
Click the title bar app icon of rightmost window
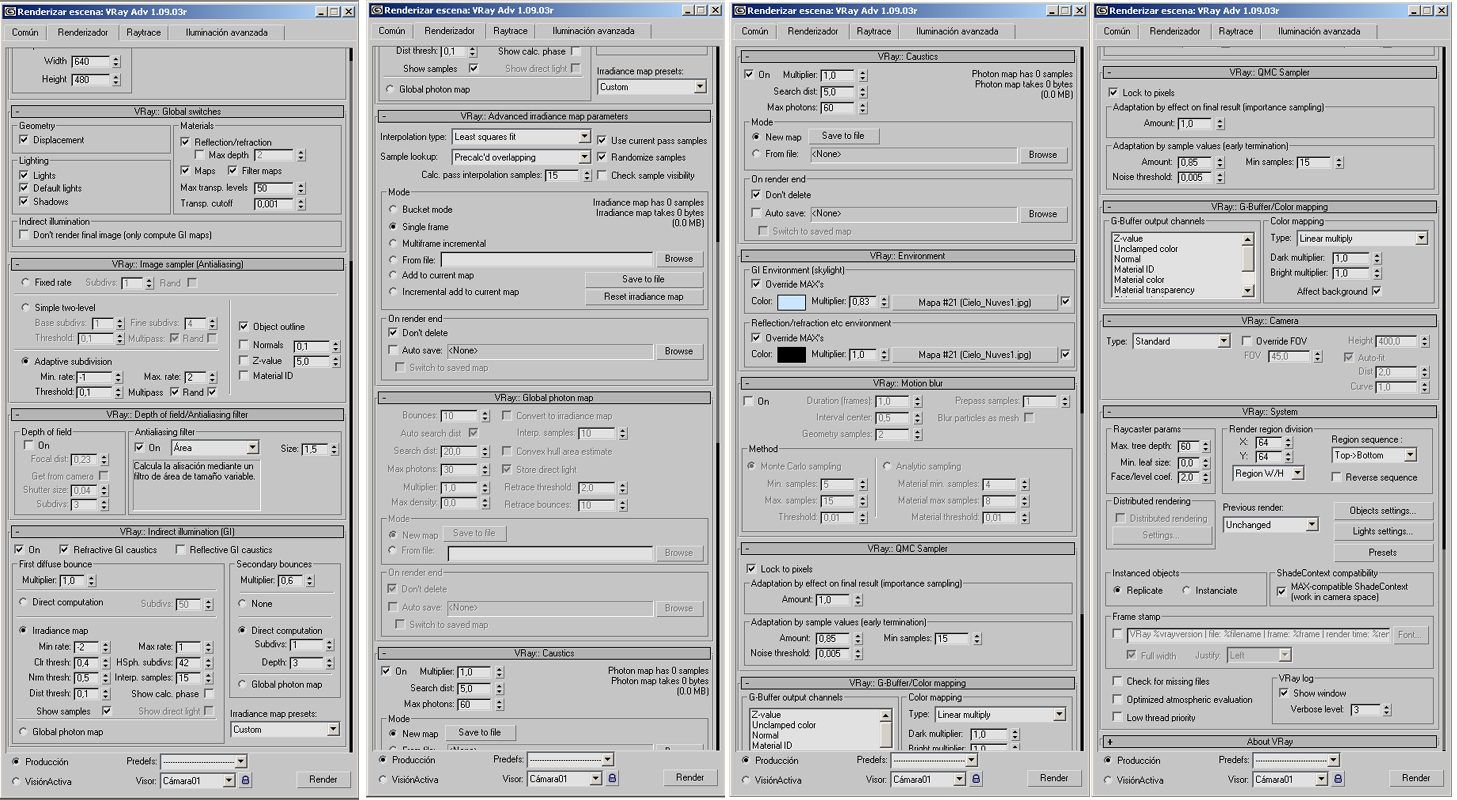1101,11
